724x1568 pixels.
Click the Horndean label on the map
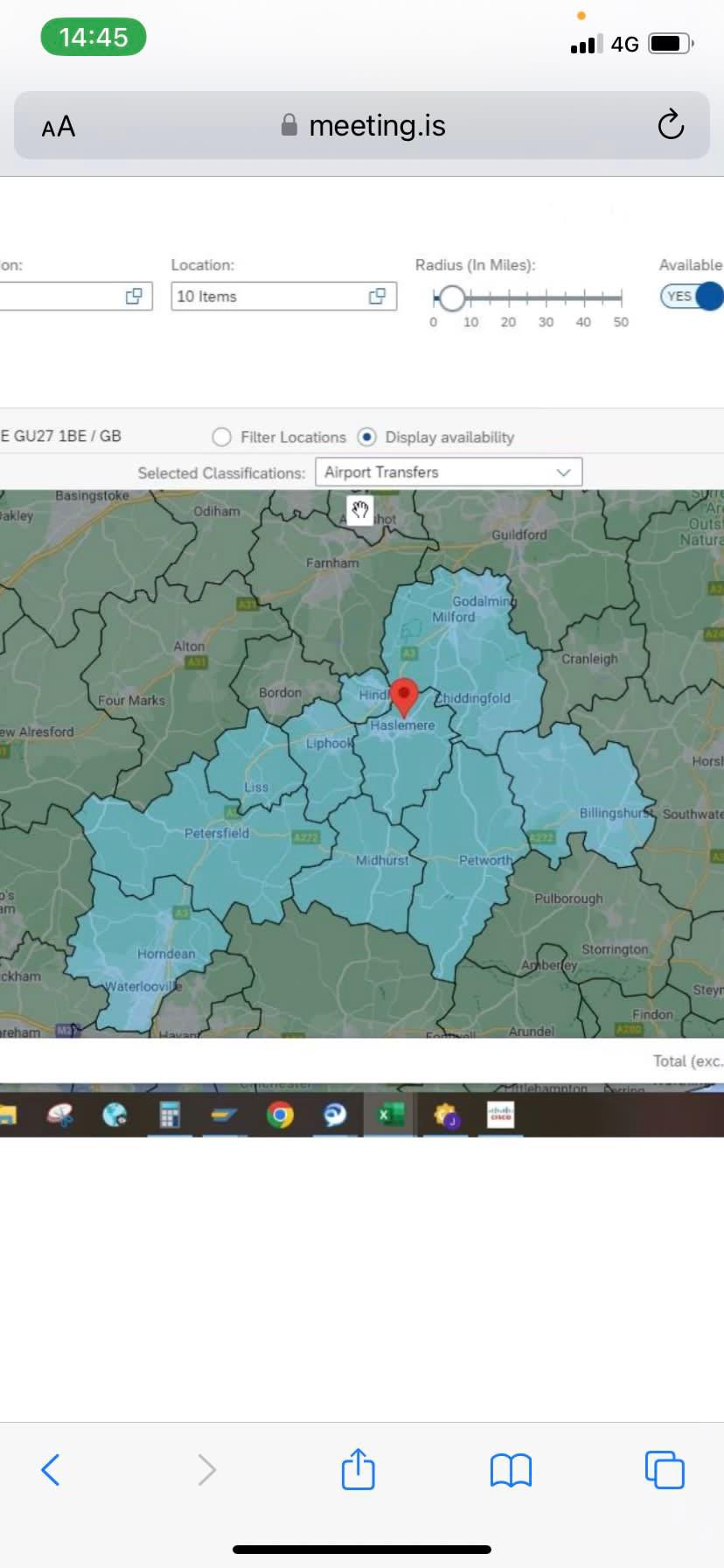click(166, 954)
